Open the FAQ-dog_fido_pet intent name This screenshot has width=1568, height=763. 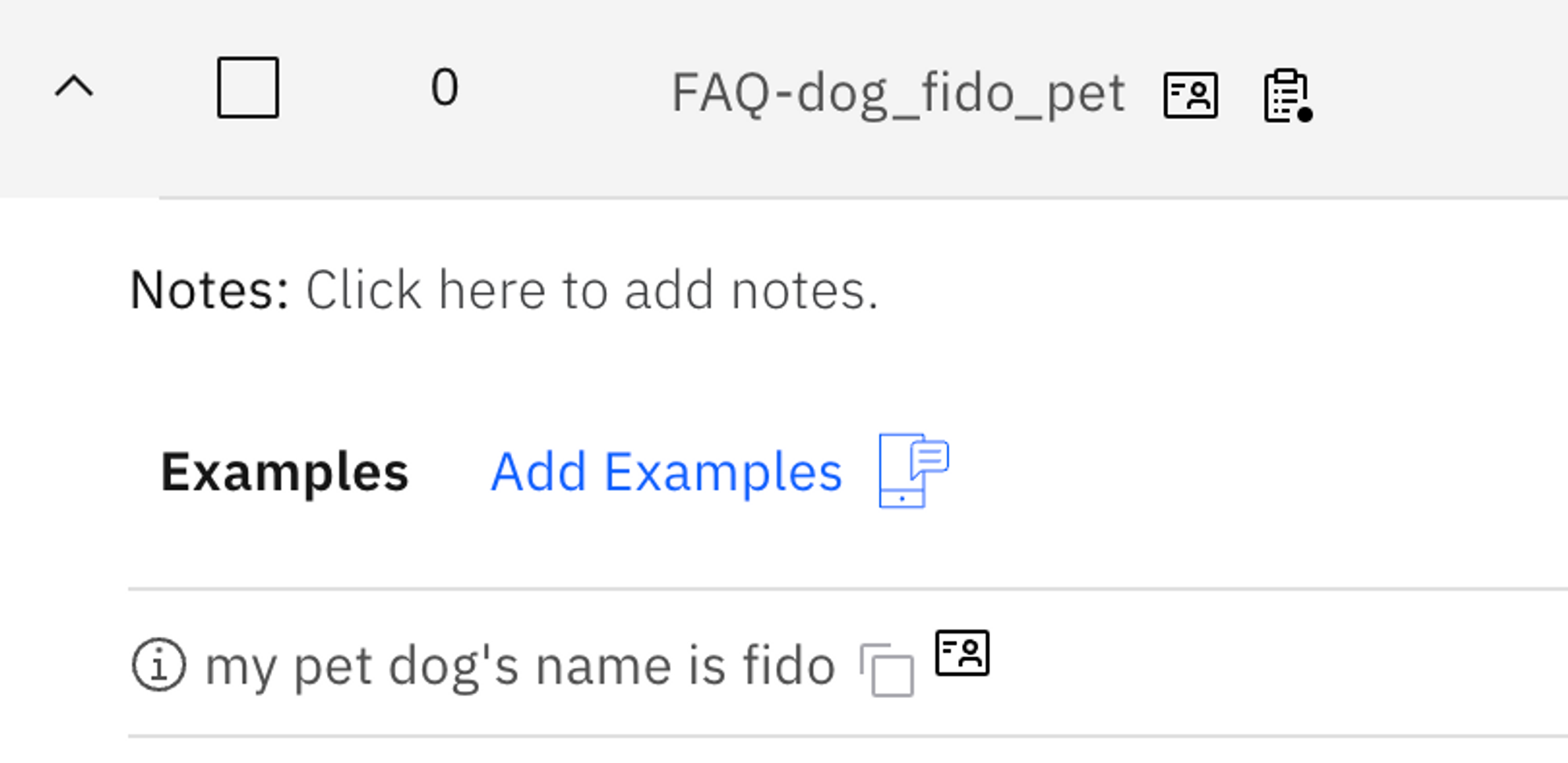(x=898, y=93)
